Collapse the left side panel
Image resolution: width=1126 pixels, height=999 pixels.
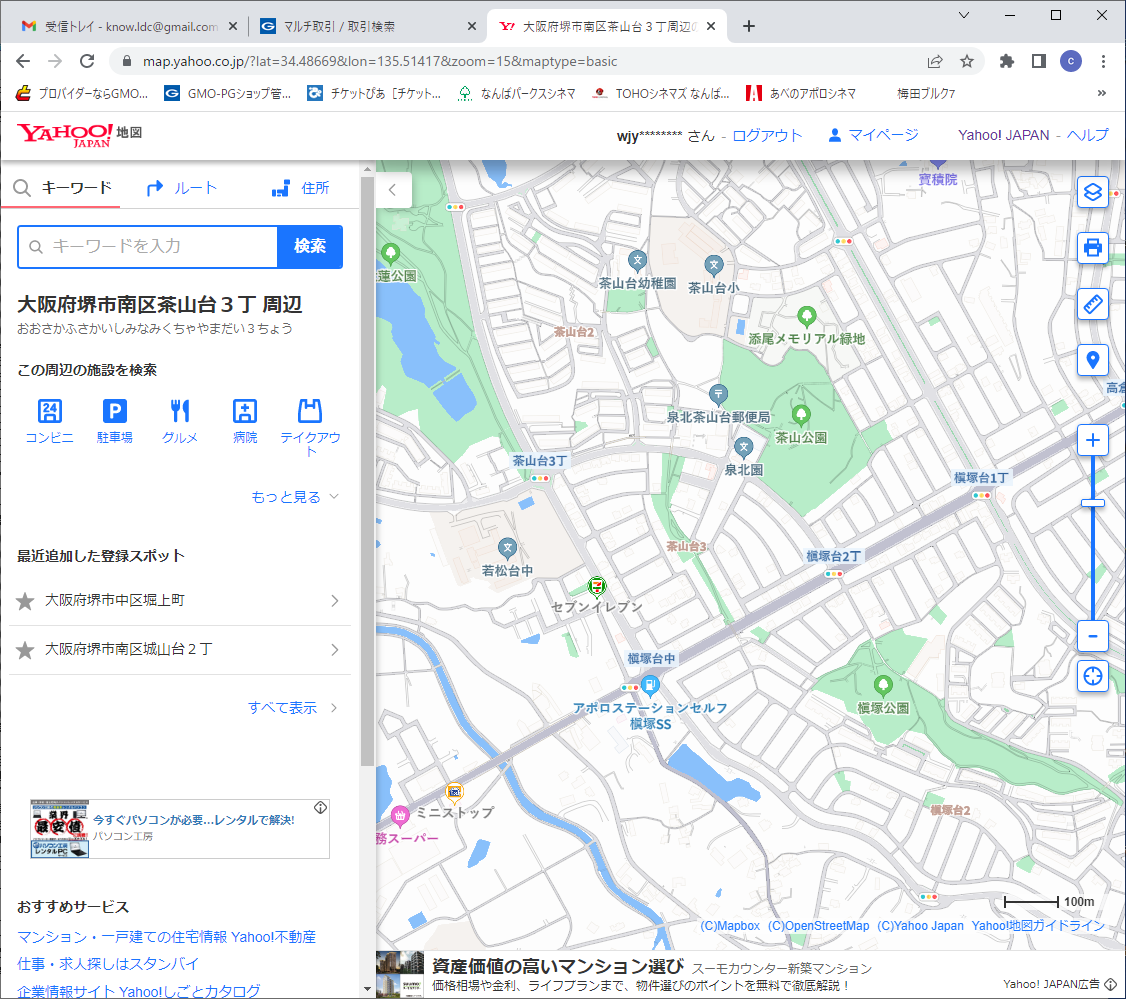[x=393, y=189]
